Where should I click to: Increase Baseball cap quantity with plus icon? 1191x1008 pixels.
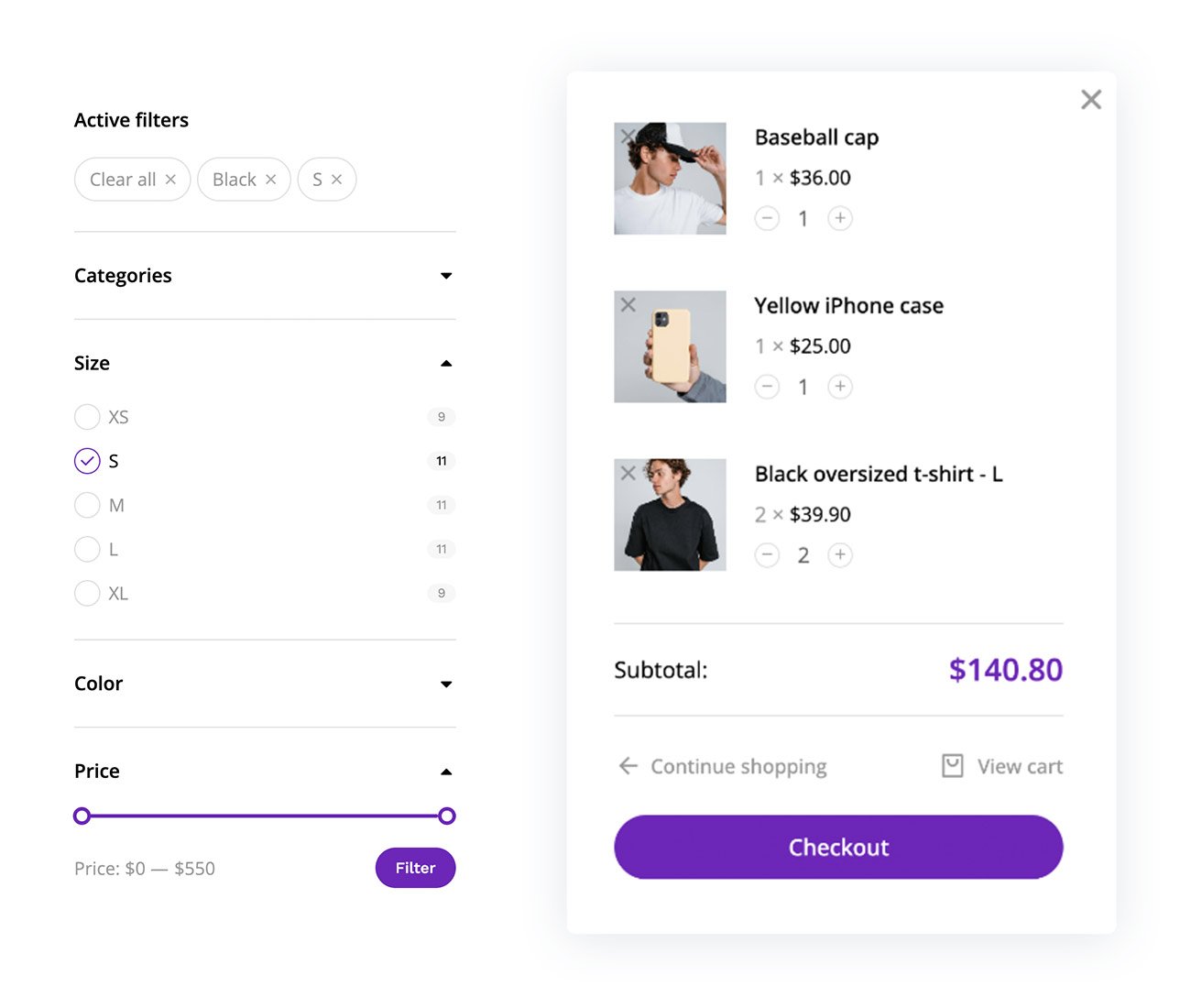click(x=840, y=218)
